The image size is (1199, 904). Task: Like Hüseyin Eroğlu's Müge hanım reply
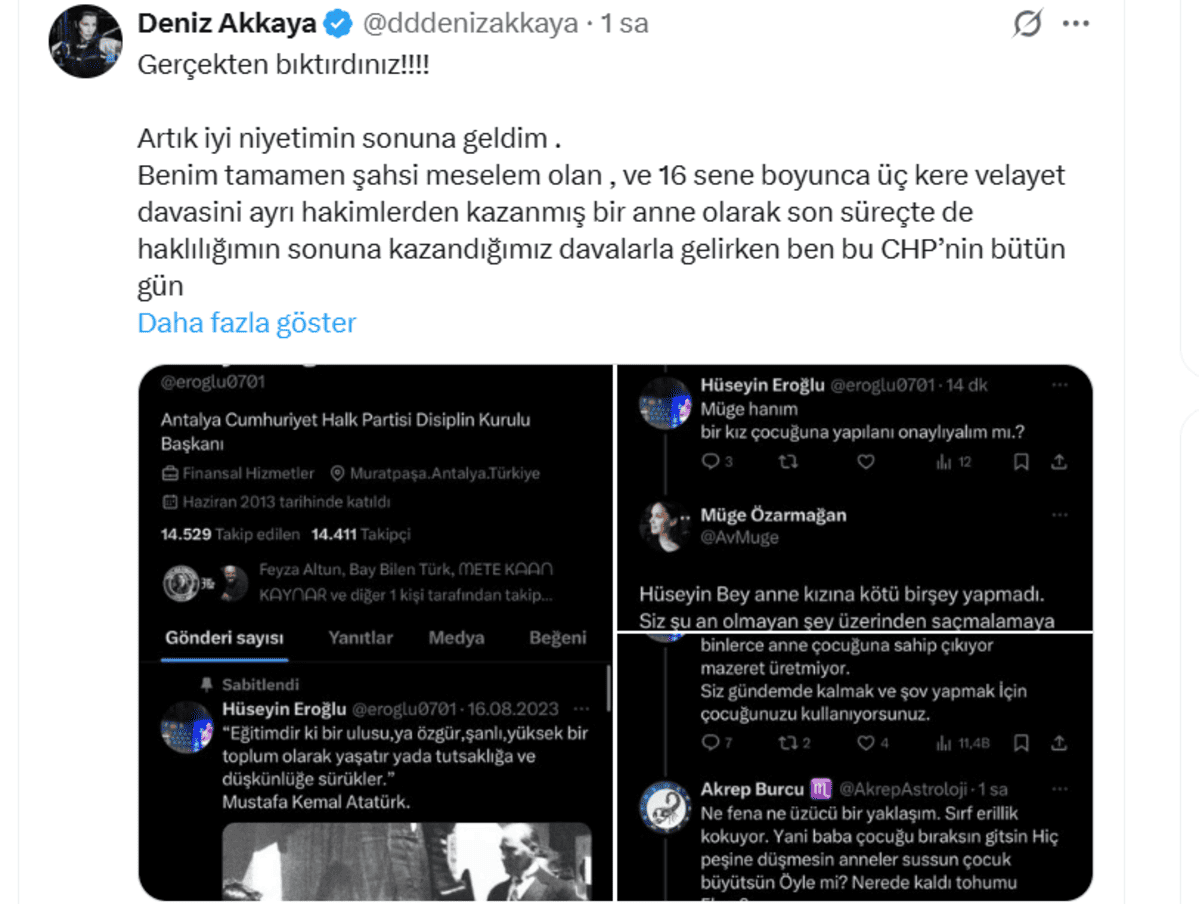pos(865,461)
